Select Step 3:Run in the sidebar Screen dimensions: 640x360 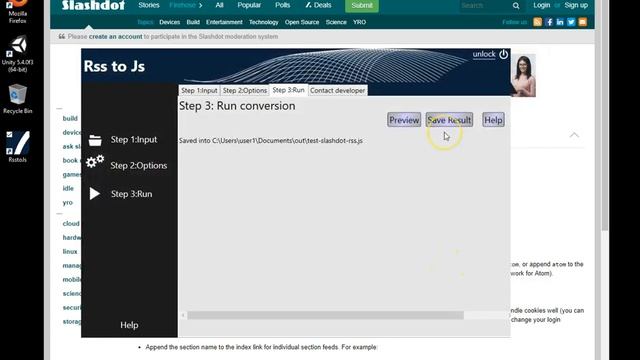pos(131,194)
